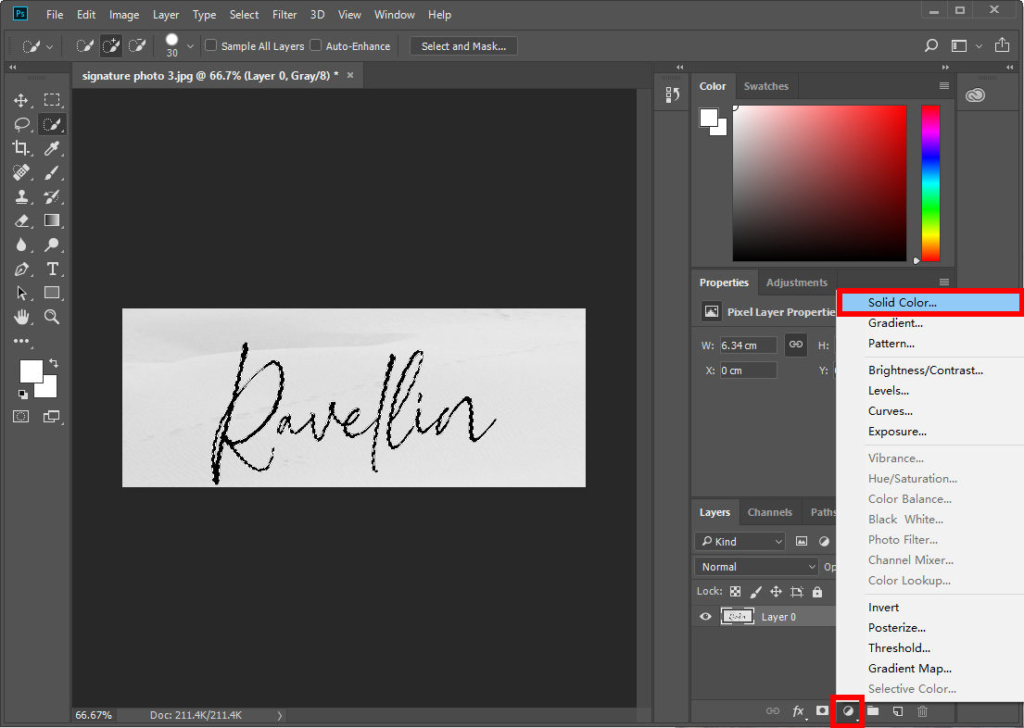Open the Add layer style fx menu

(797, 711)
